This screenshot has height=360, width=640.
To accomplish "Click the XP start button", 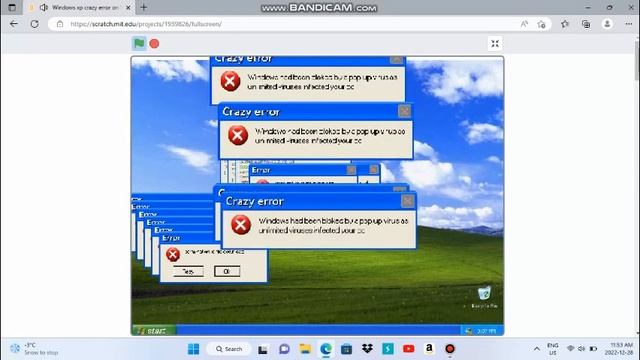I will pyautogui.click(x=154, y=331).
